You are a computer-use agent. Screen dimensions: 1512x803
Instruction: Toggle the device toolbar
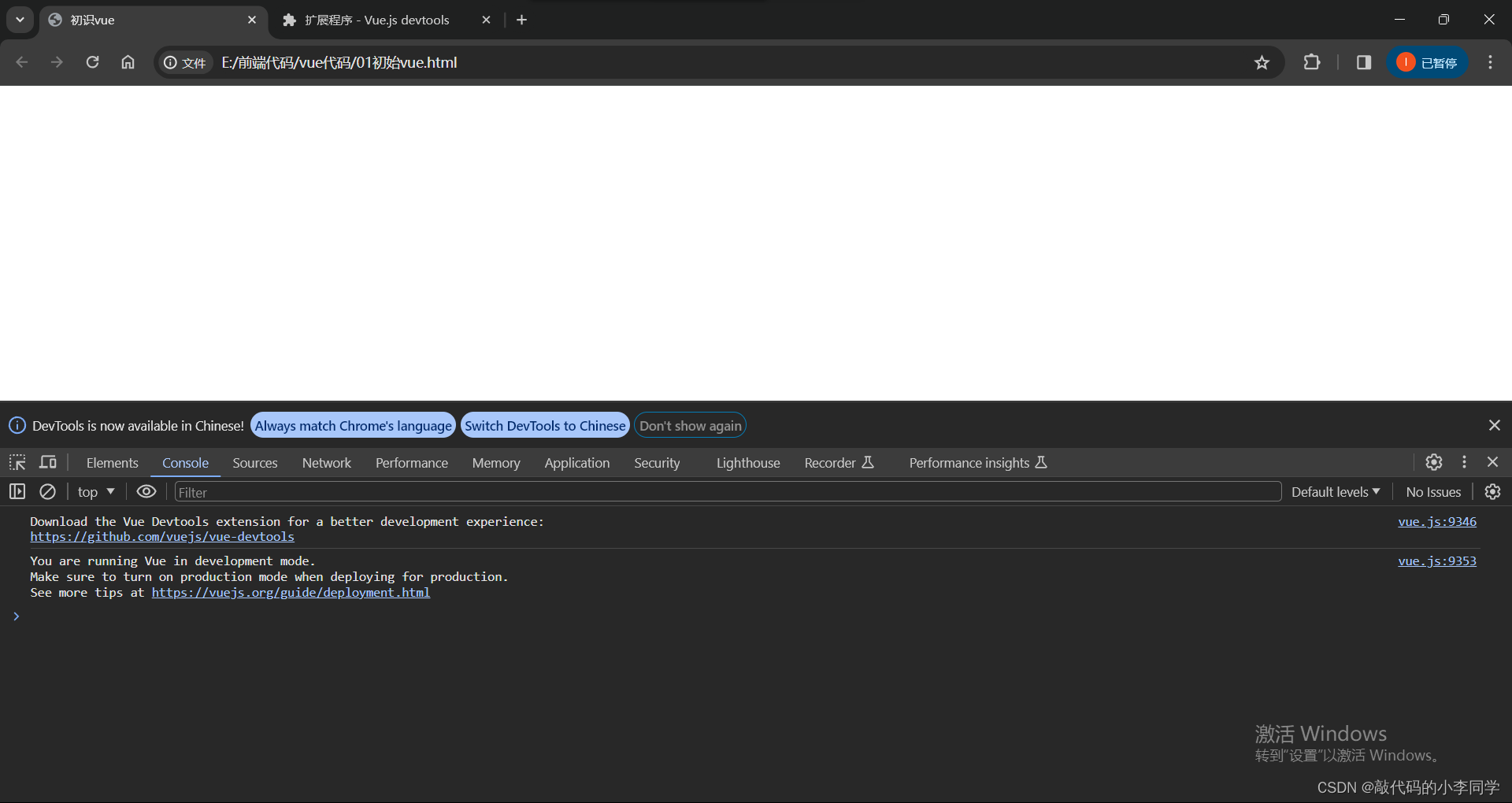pyautogui.click(x=47, y=462)
